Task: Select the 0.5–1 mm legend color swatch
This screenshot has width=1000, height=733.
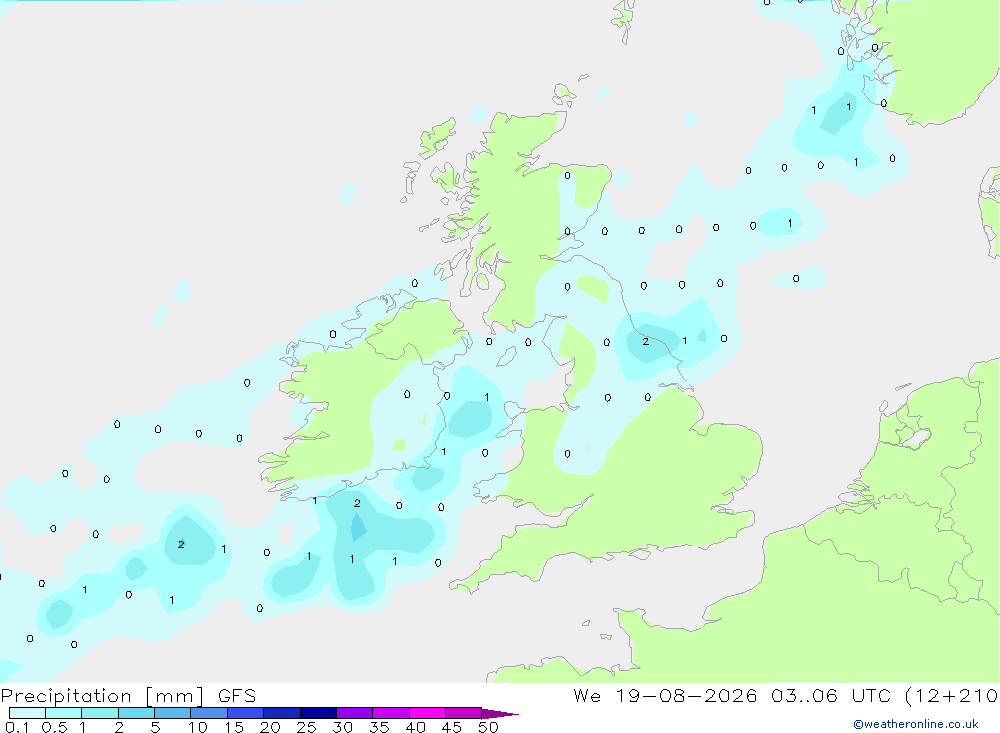Action: coord(64,713)
